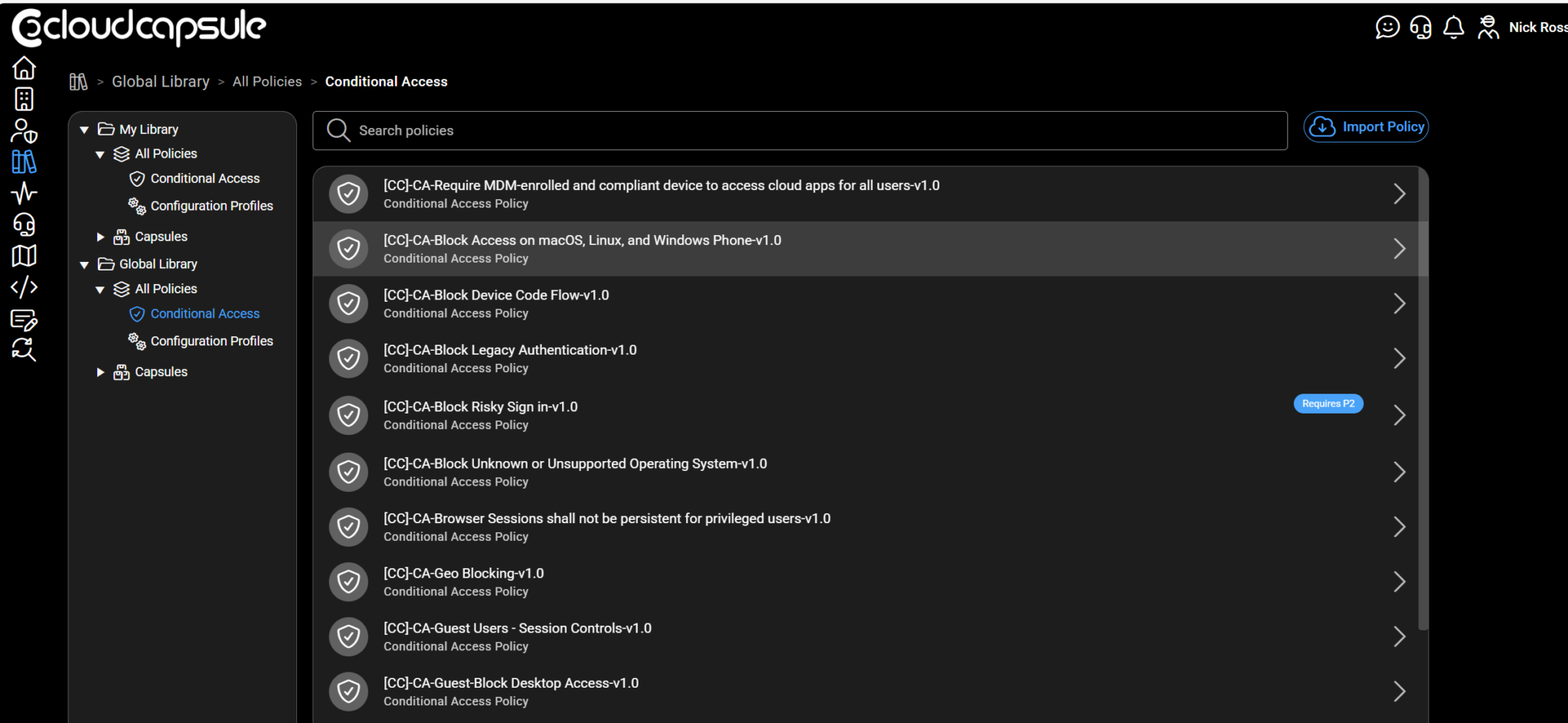Select the organizations building icon in sidebar
The height and width of the screenshot is (723, 1568).
tap(24, 100)
